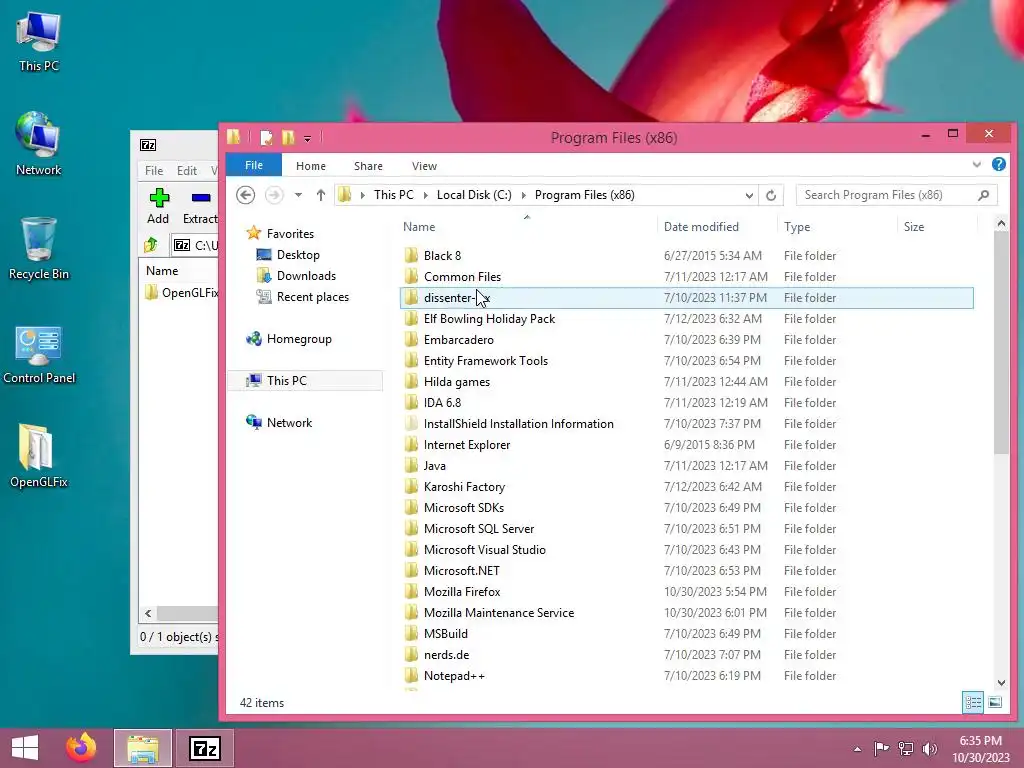Click the network tray icon

(x=906, y=748)
